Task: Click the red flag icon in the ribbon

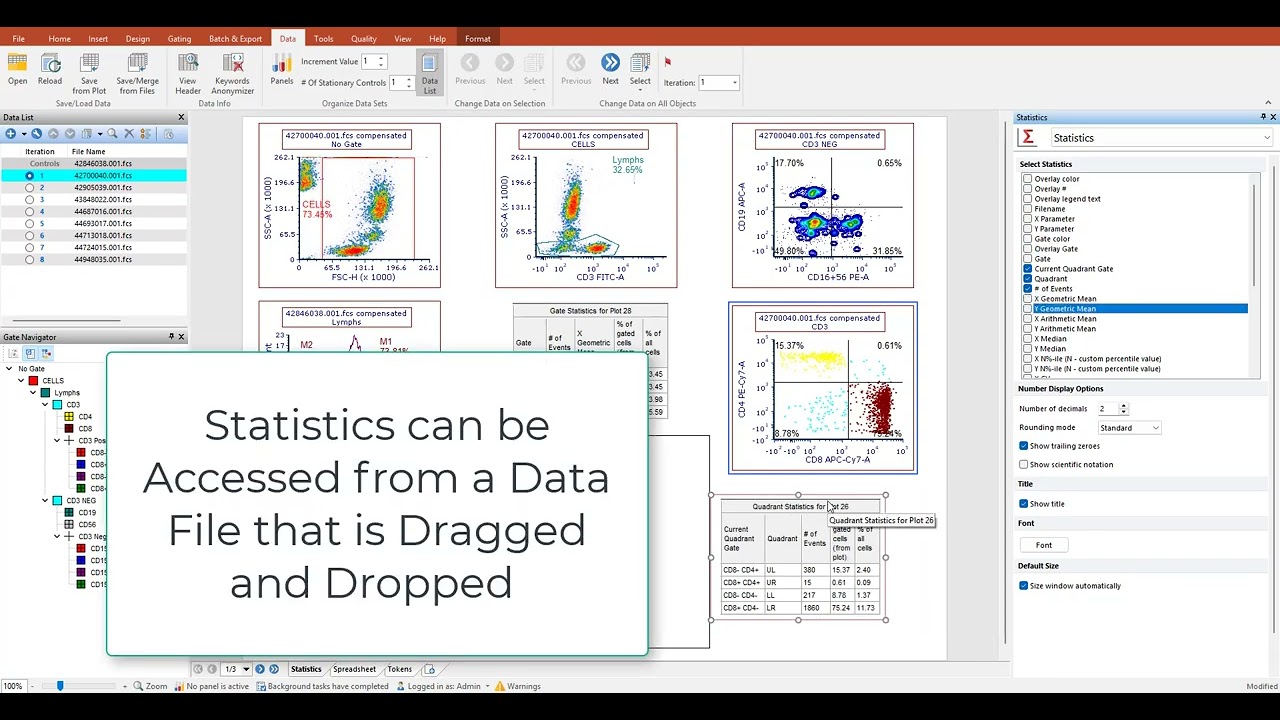Action: [668, 62]
